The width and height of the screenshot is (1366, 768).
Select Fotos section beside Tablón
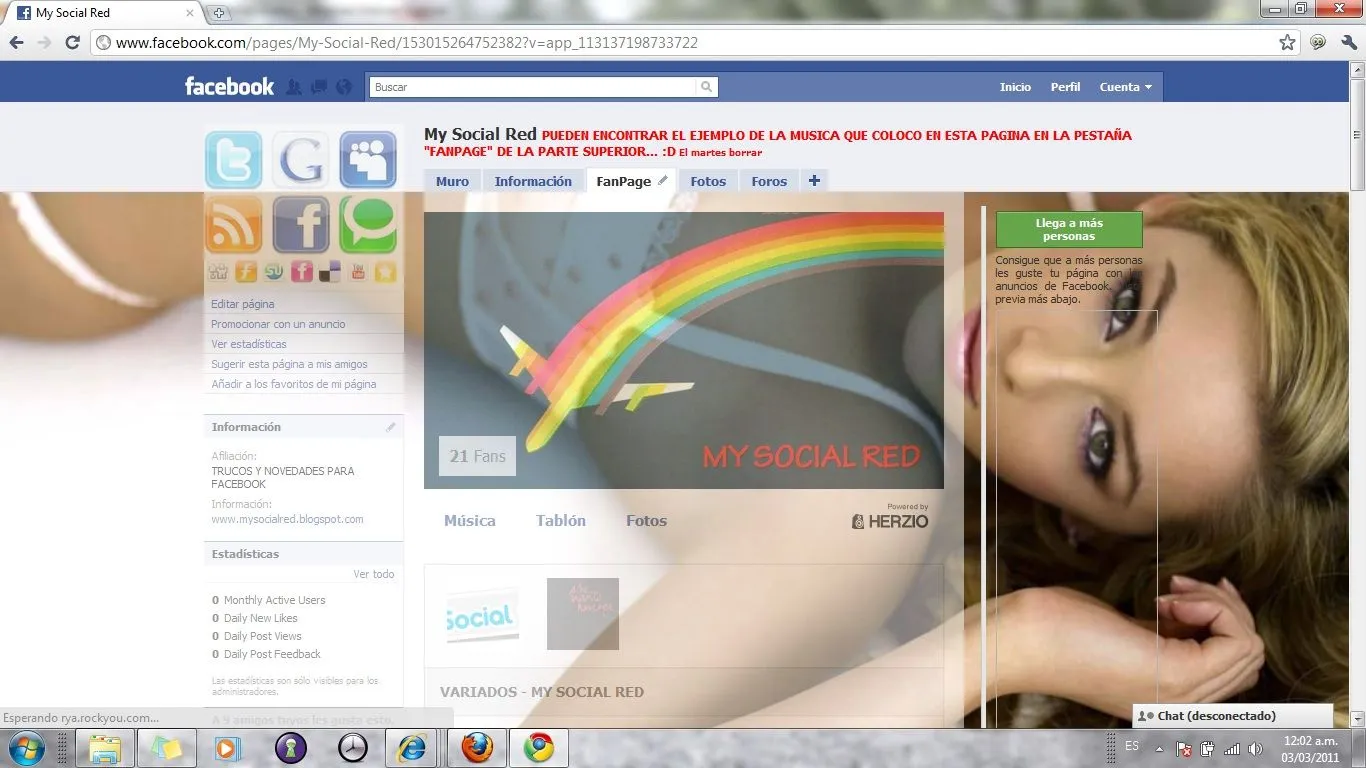pyautogui.click(x=646, y=520)
